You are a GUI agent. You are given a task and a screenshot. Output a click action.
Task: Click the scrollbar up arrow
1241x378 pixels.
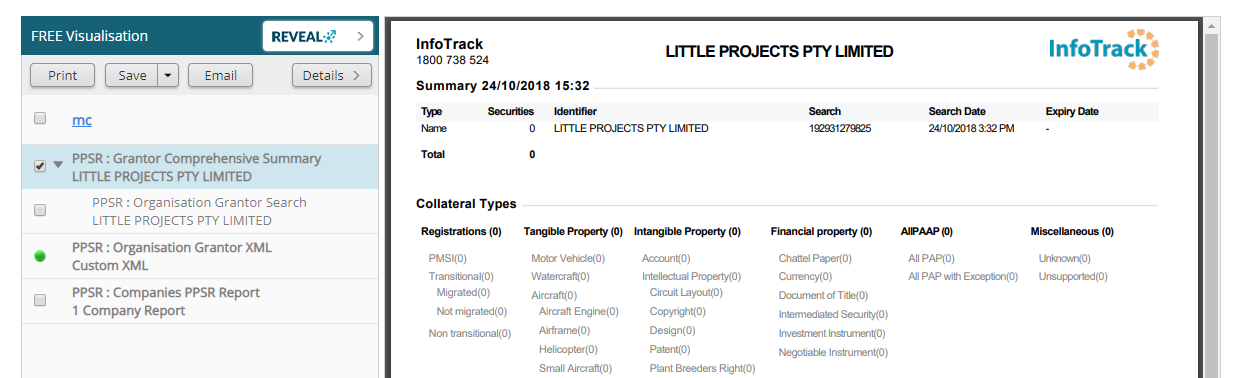[x=1213, y=24]
